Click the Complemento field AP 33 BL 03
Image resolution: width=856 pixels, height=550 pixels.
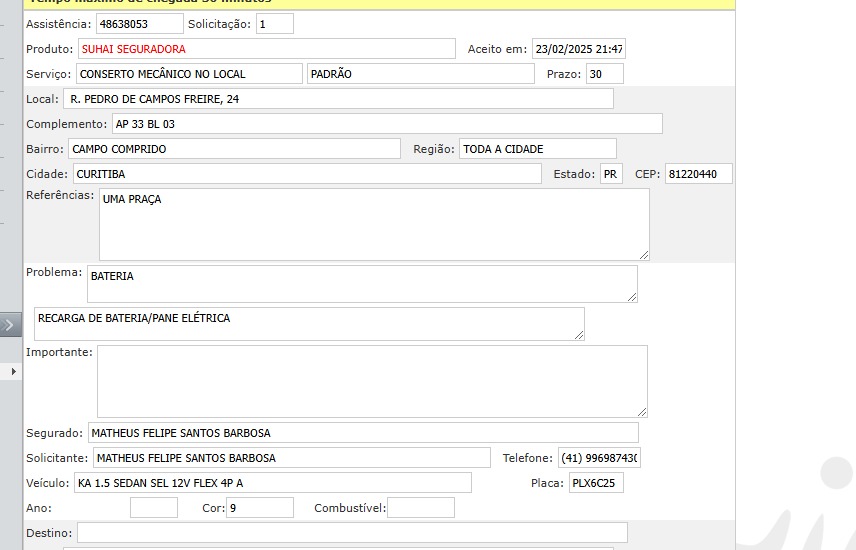(x=387, y=124)
